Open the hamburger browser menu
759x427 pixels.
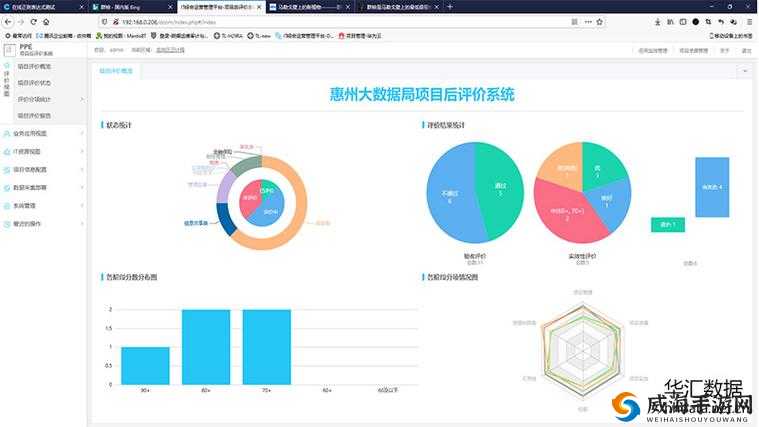[x=749, y=22]
